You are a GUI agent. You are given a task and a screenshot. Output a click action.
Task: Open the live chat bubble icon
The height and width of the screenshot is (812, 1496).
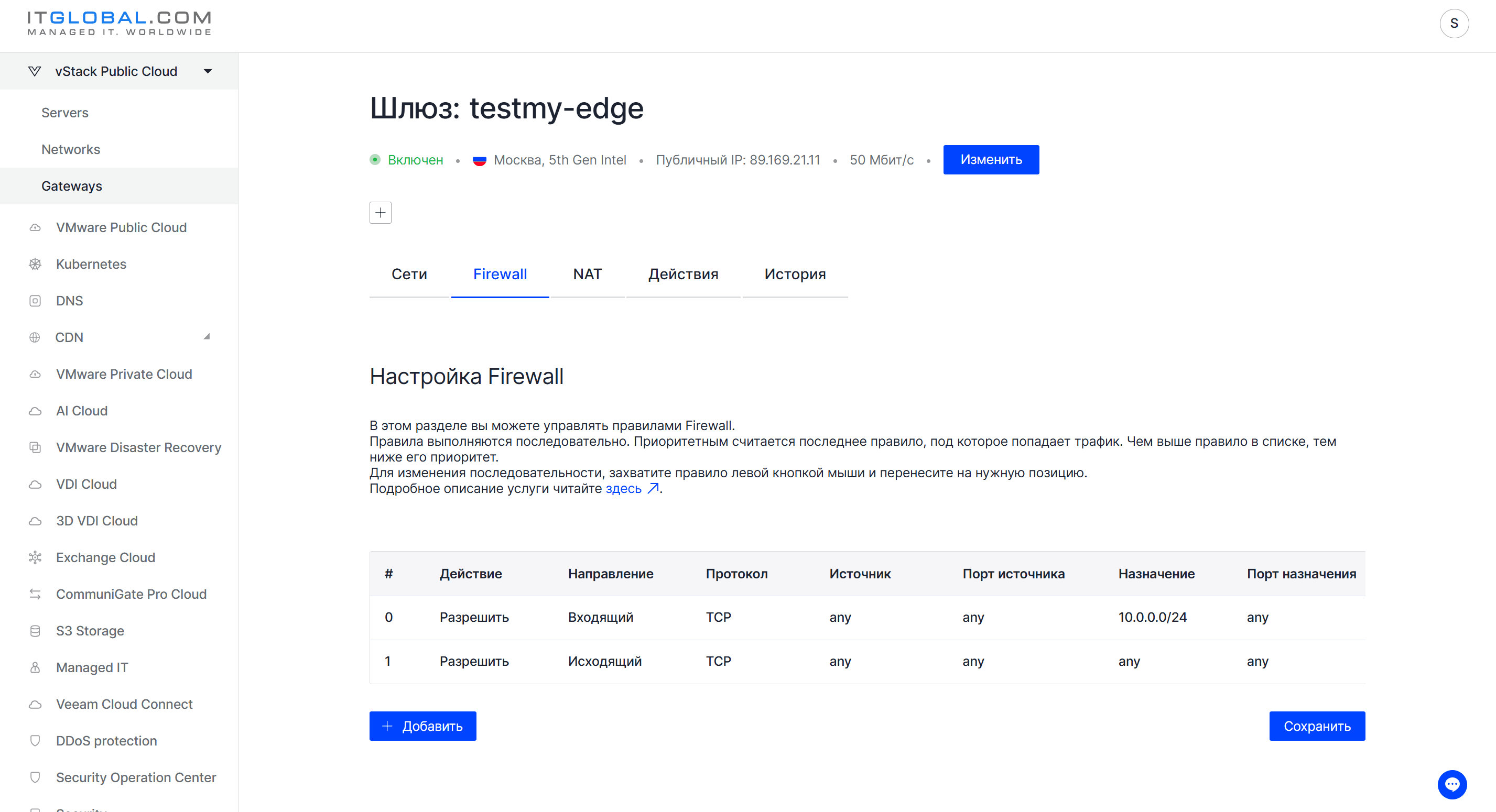[x=1452, y=784]
